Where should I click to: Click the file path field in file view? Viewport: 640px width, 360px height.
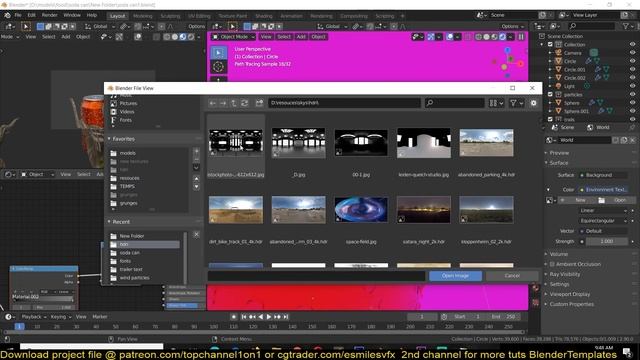tap(344, 103)
